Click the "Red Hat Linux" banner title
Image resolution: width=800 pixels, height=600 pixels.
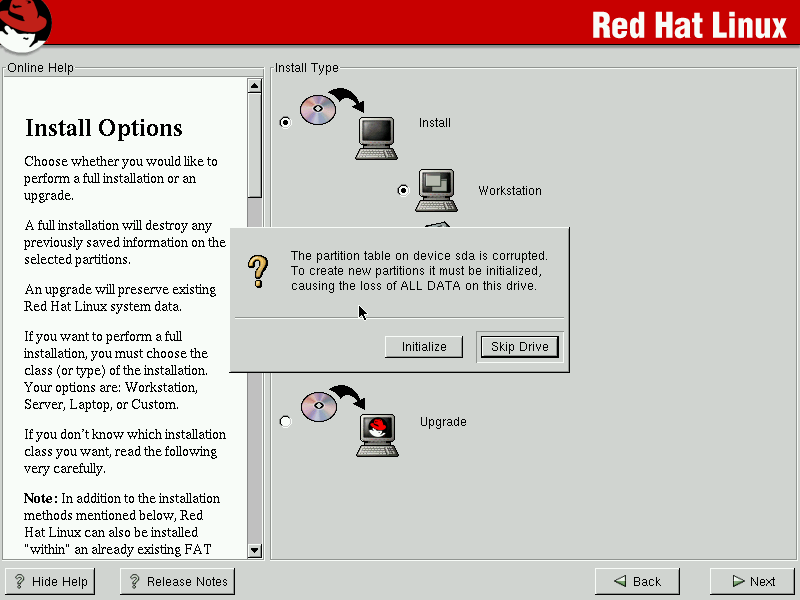point(689,26)
